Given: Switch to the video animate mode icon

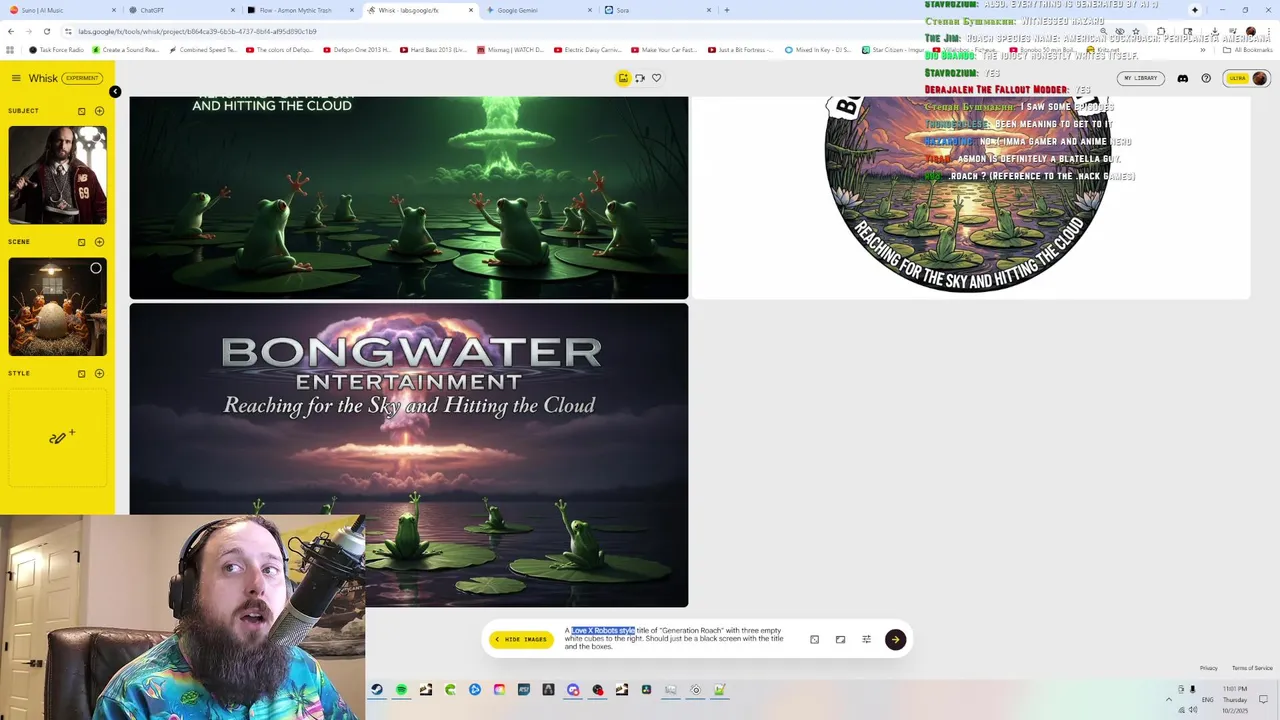Looking at the screenshot, I should [640, 78].
